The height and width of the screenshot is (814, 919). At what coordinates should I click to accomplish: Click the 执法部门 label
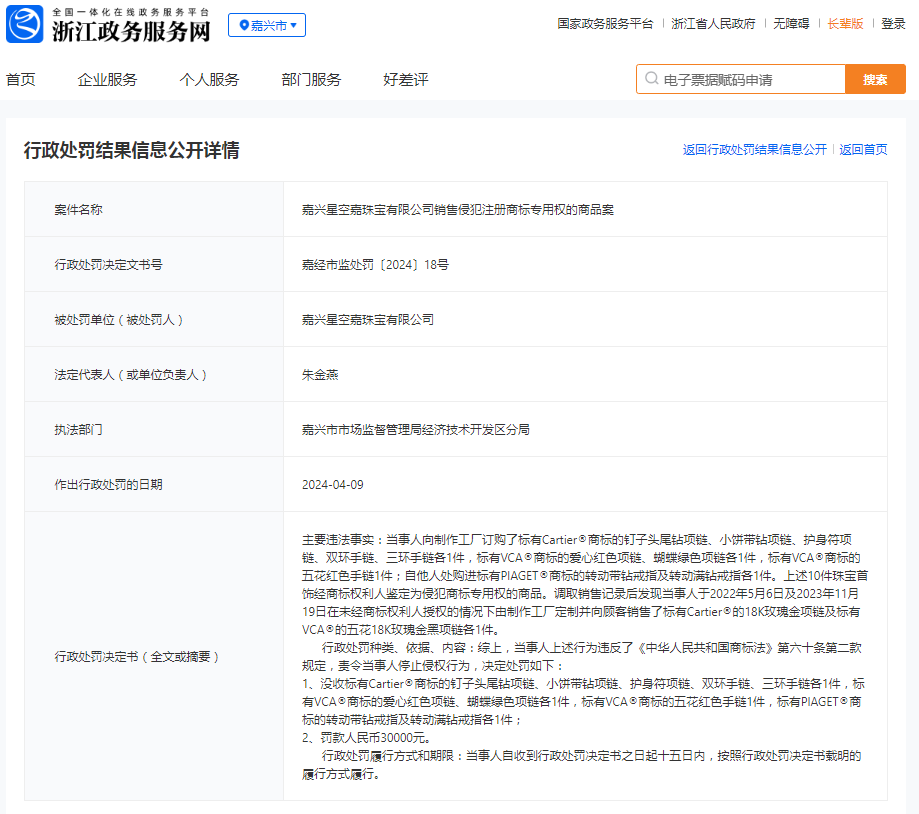click(x=79, y=430)
